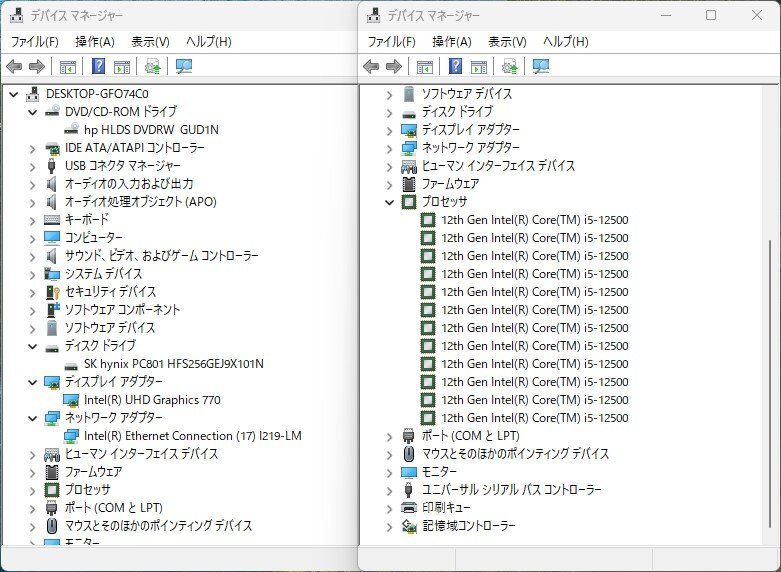Open ファイル(F) menu in right window
This screenshot has height=572, width=781.
coord(391,41)
